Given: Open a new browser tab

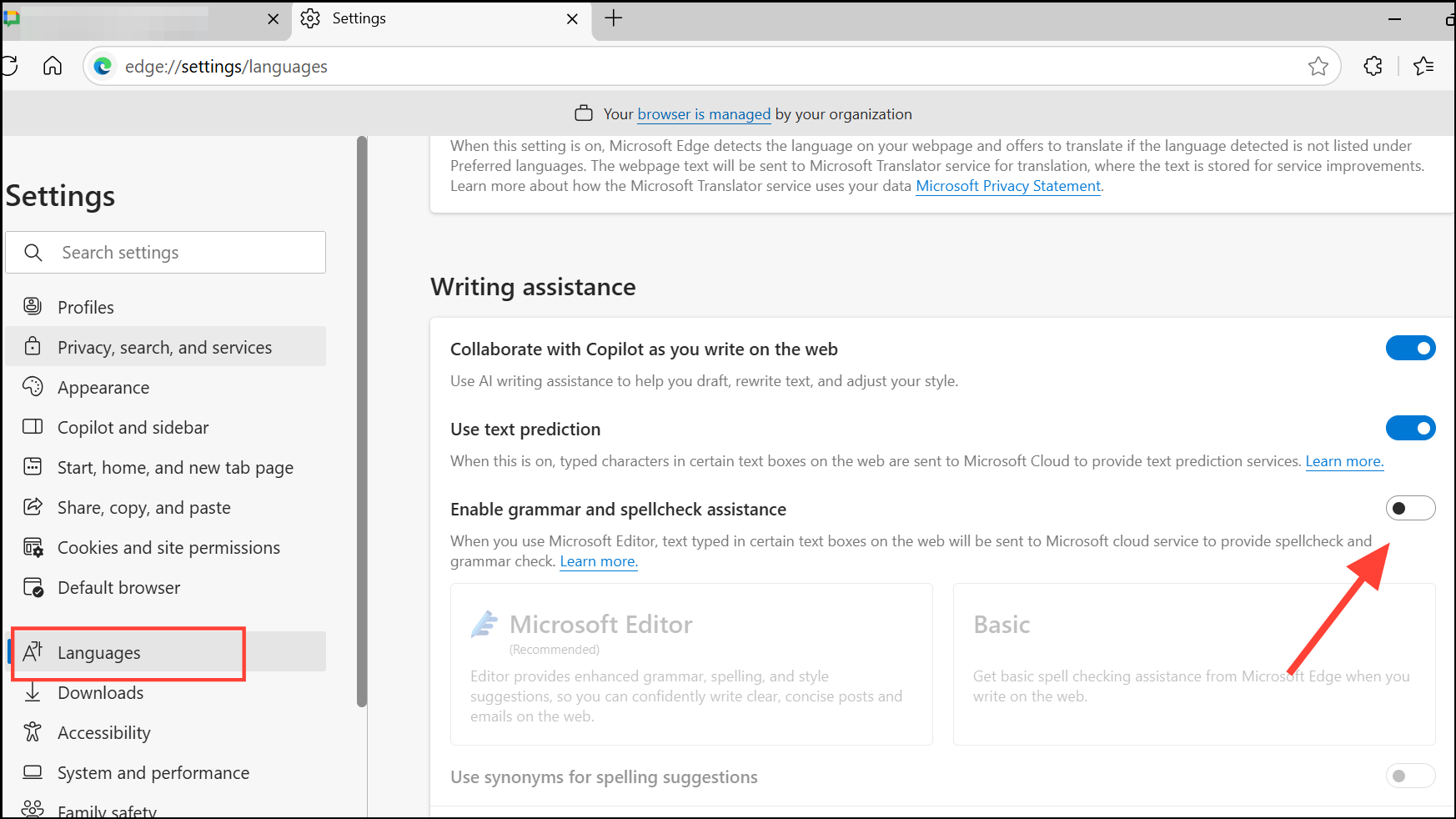Looking at the screenshot, I should coord(614,18).
